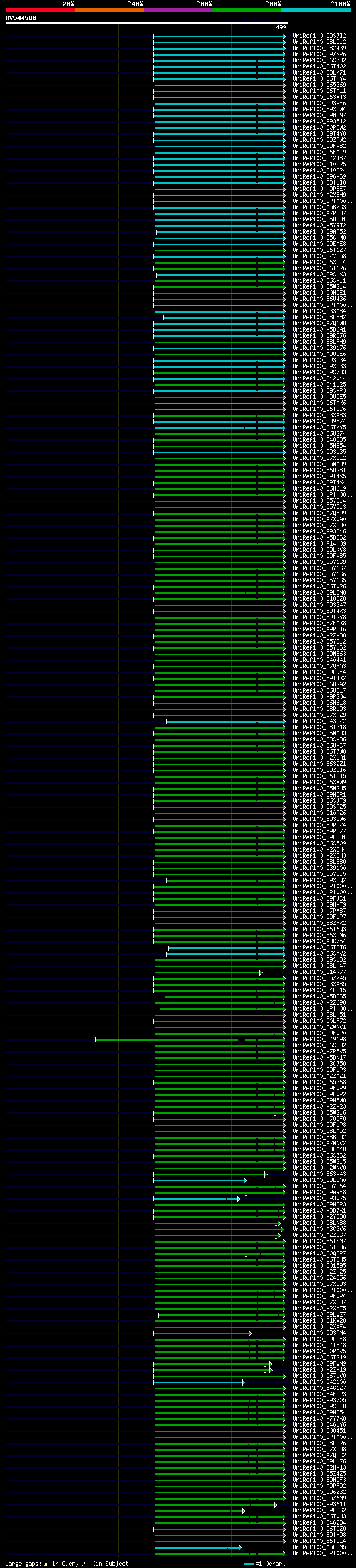The height and width of the screenshot is (1568, 356).
Task: Click the red ~20% identity legend segment
Action: pyautogui.click(x=39, y=11)
